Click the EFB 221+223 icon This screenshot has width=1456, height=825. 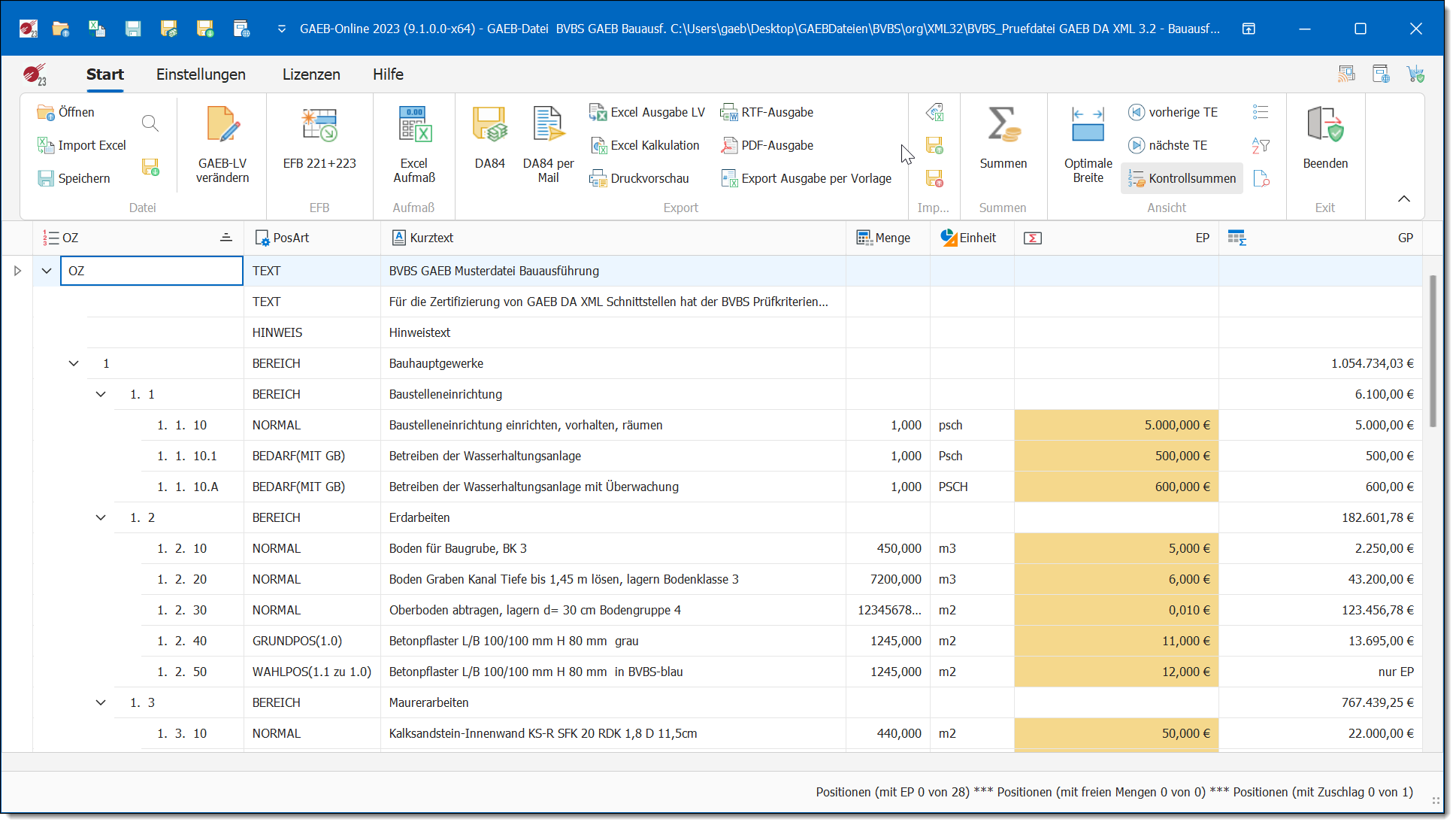pyautogui.click(x=319, y=126)
